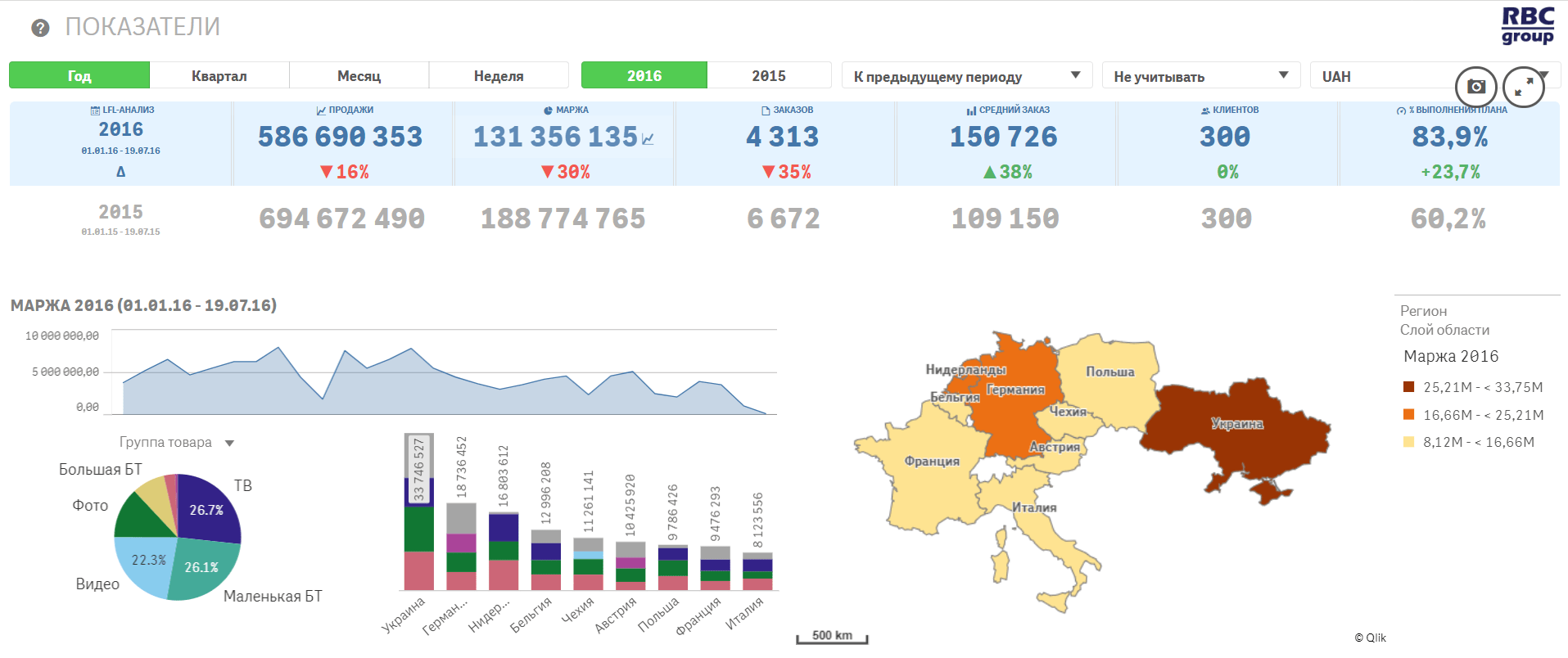Click the delta triangle under LFL-analysis 2016
This screenshot has width=1568, height=658.
pyautogui.click(x=120, y=172)
